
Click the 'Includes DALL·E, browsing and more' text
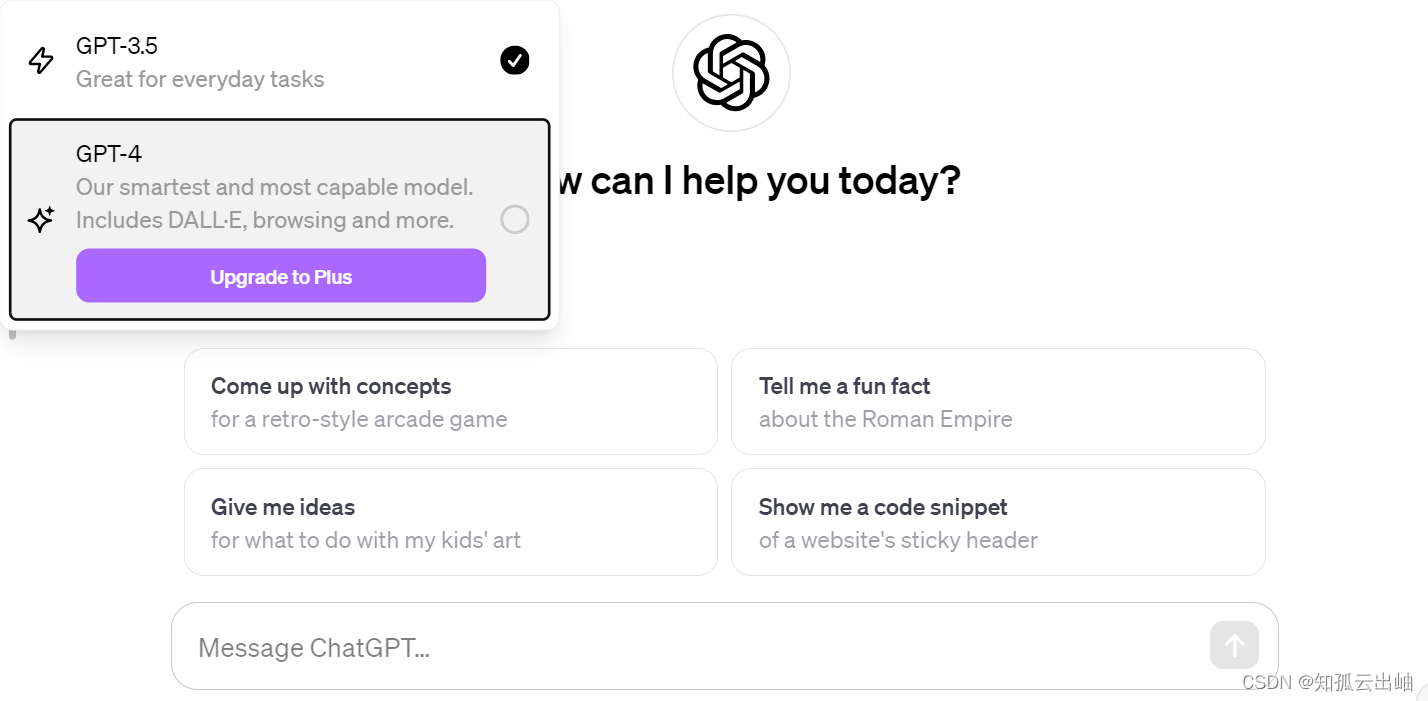point(265,220)
